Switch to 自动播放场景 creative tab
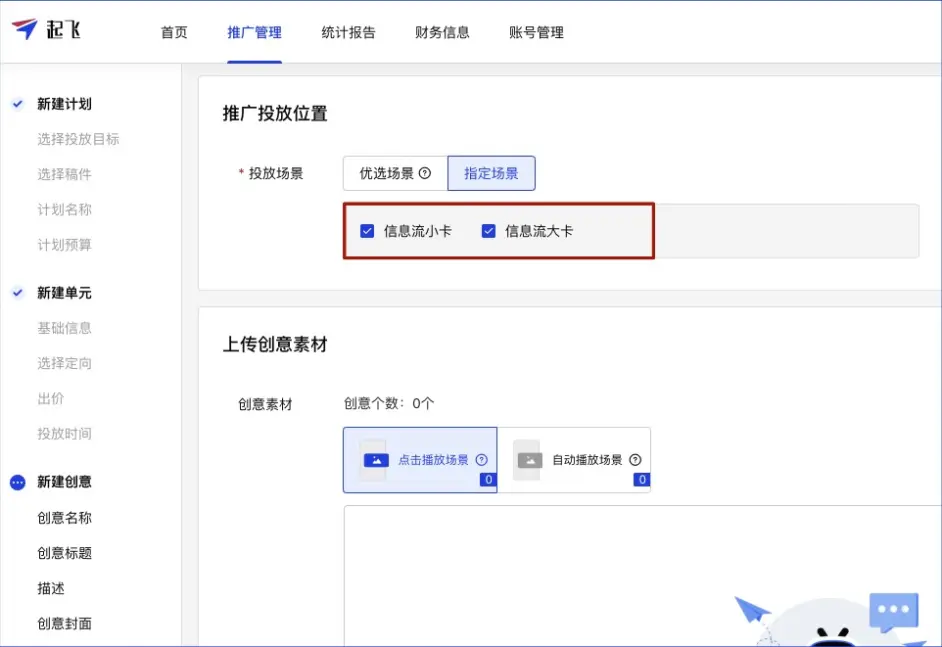Screen dimensions: 942x647 click(x=575, y=460)
